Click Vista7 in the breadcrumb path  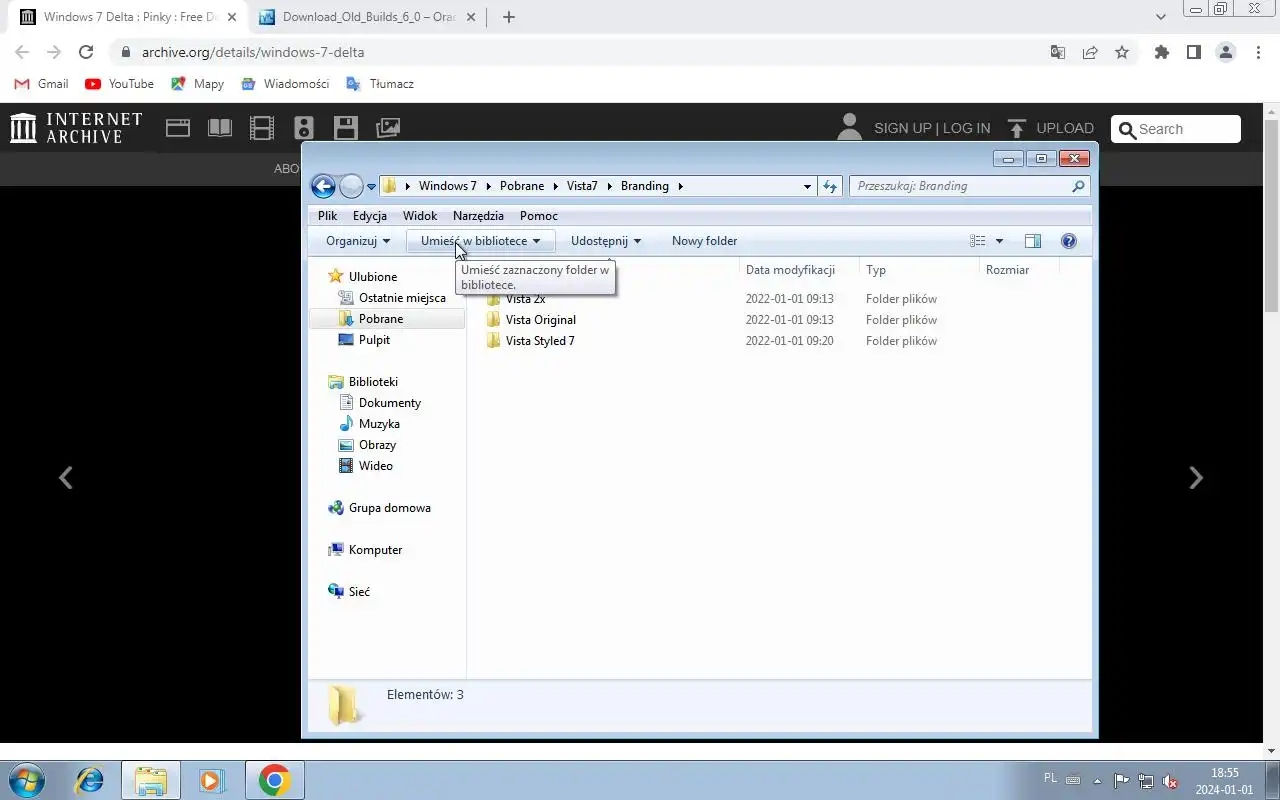point(582,186)
